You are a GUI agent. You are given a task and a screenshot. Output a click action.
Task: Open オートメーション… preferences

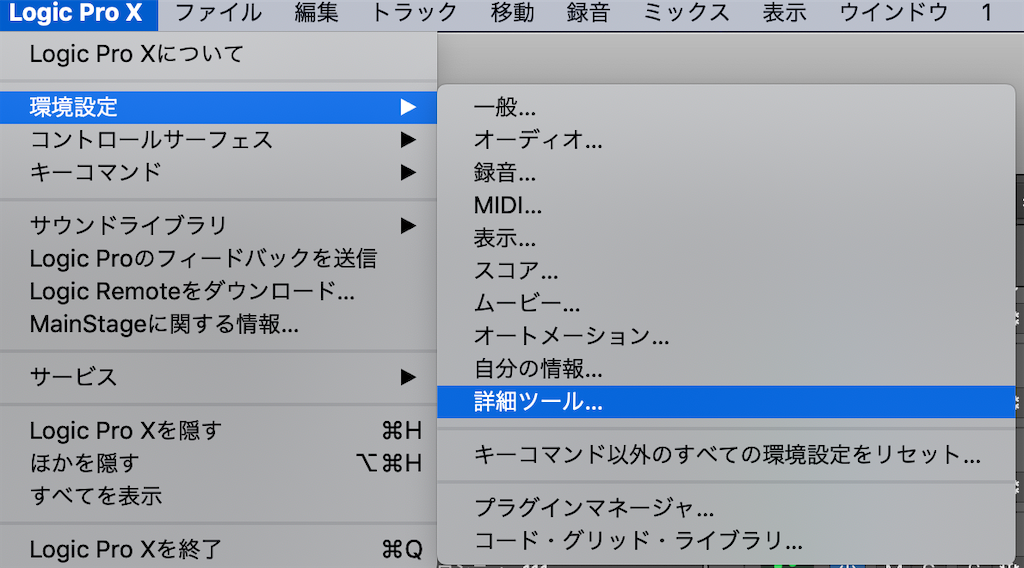point(726,336)
